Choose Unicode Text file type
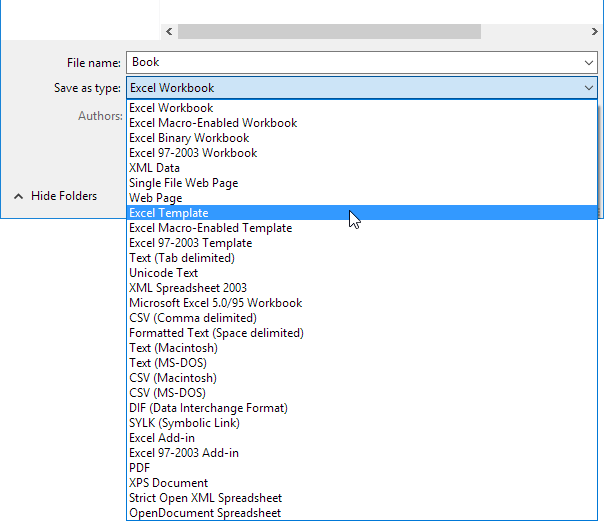Image resolution: width=604 pixels, height=521 pixels. 163,273
